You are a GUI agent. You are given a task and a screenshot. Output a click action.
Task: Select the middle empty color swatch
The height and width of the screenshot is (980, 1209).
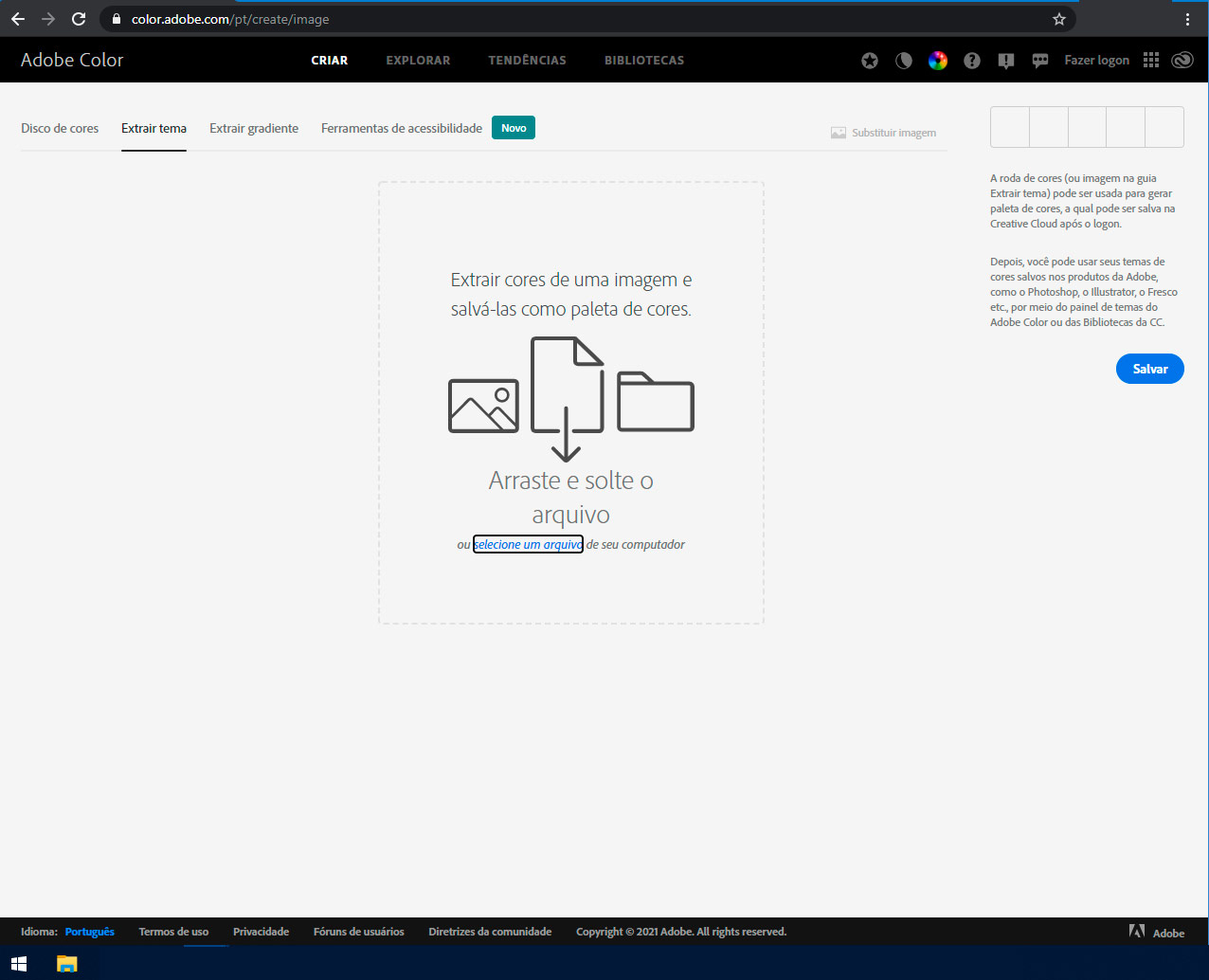click(x=1087, y=127)
